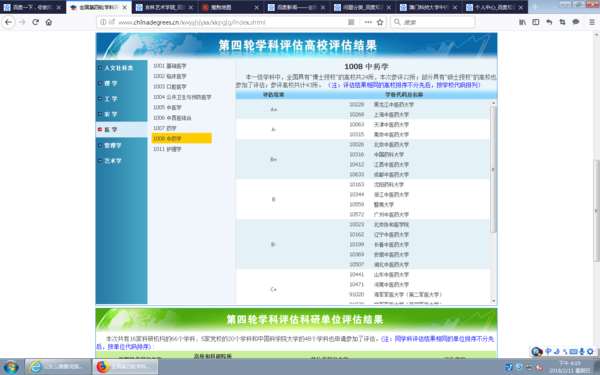
Task: Switch to the Internet Explorer taskbar button
Action: [x=58, y=367]
